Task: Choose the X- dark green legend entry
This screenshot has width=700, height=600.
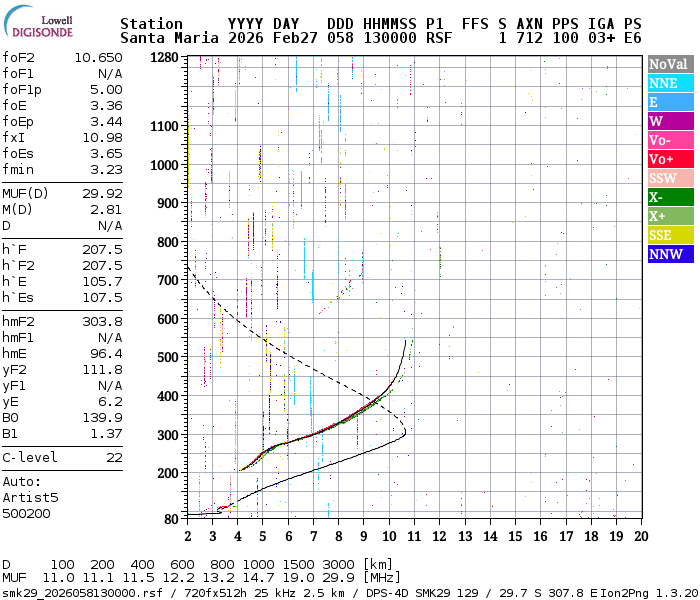Action: tap(667, 197)
